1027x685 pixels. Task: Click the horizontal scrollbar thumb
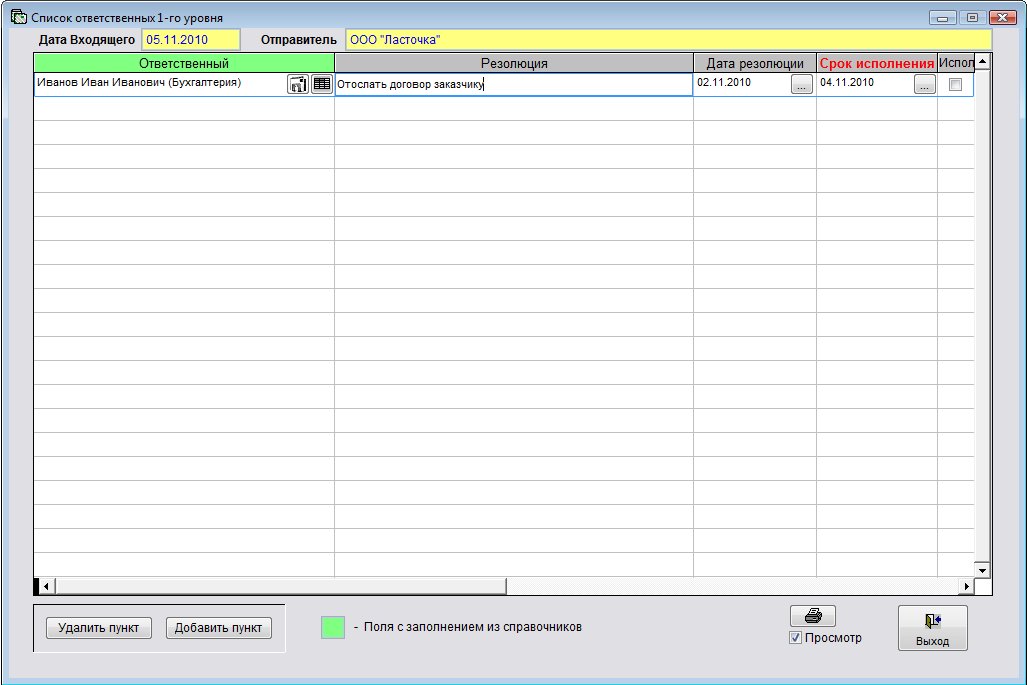pyautogui.click(x=281, y=586)
